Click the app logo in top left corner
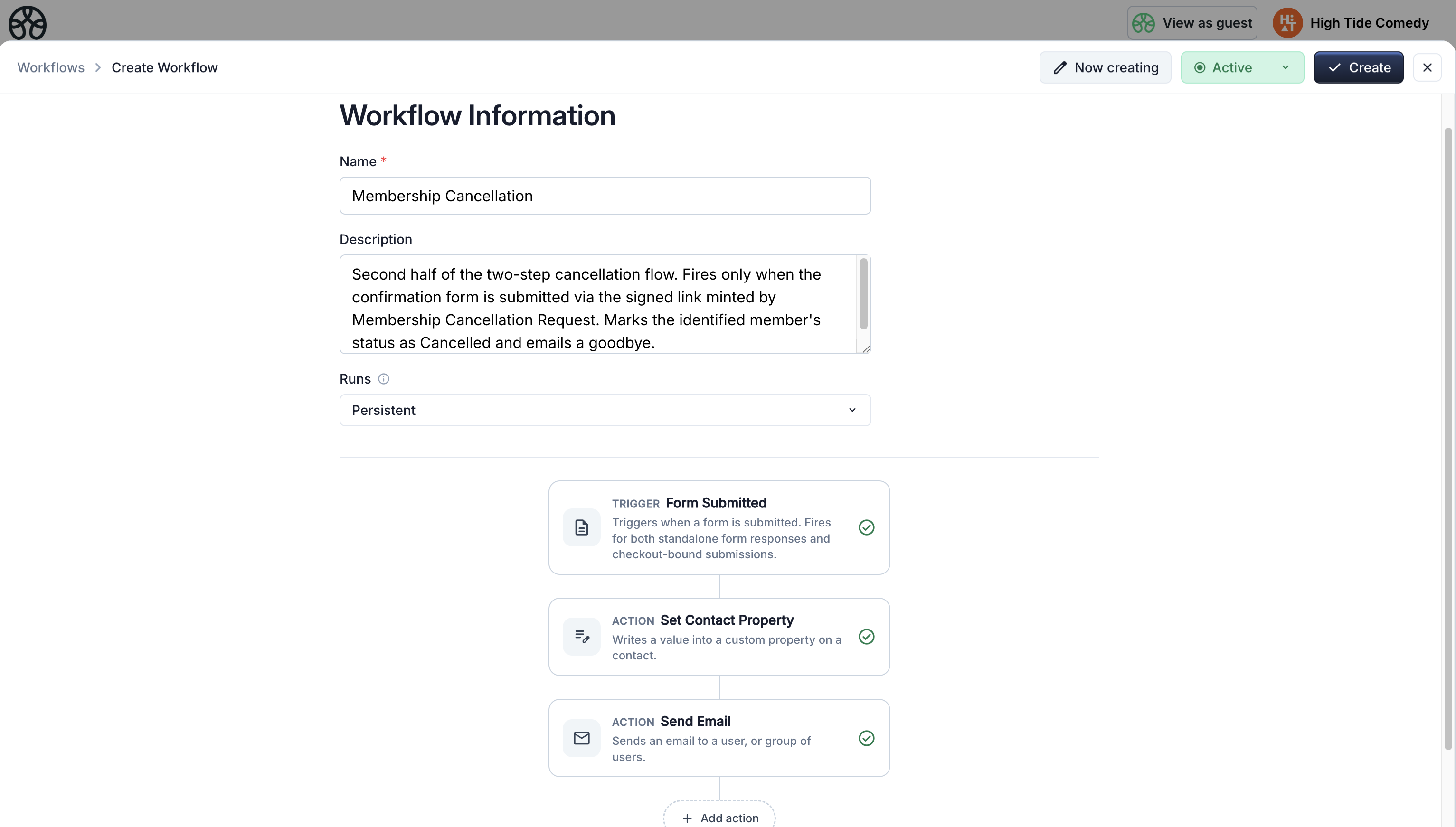The height and width of the screenshot is (827, 1456). pos(27,23)
